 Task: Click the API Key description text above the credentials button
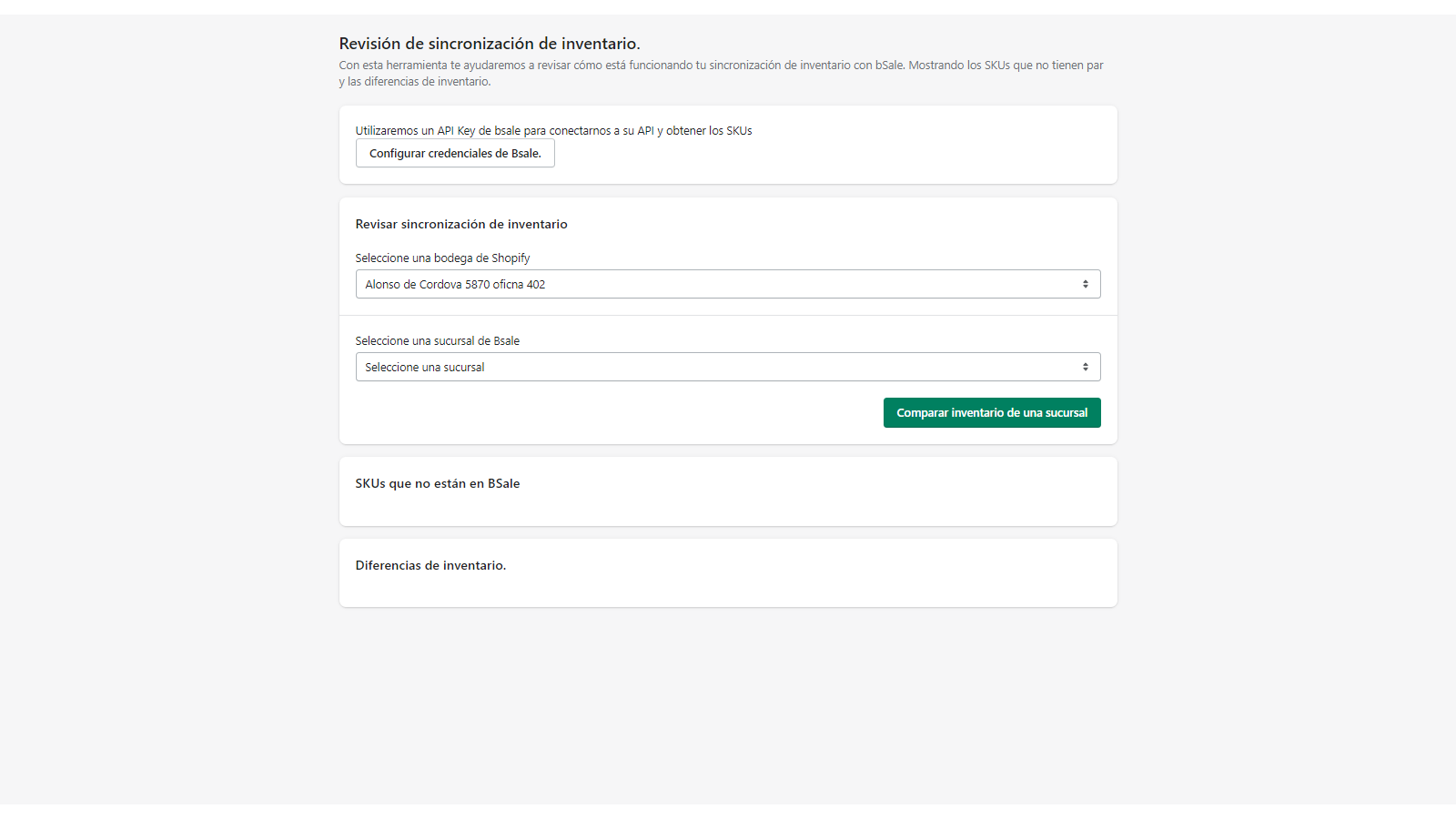[553, 130]
